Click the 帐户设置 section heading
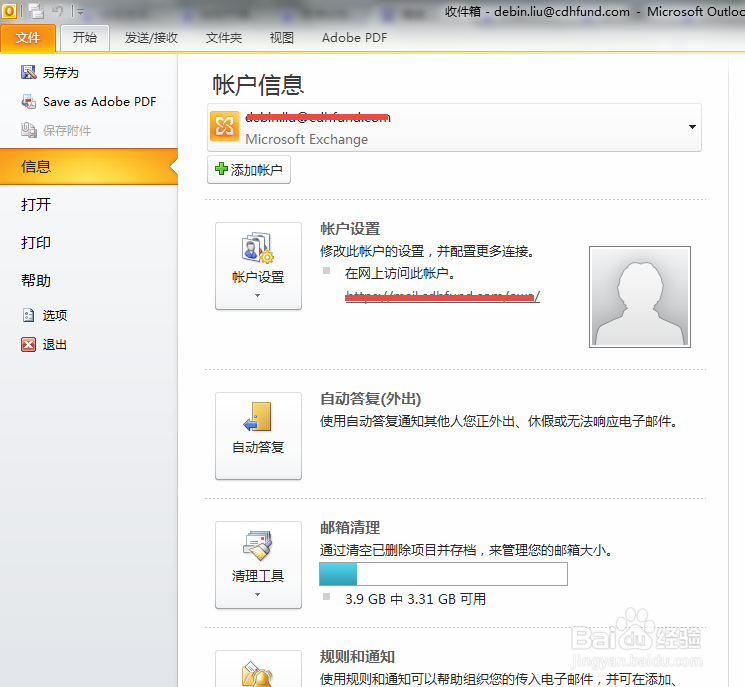 click(x=350, y=229)
